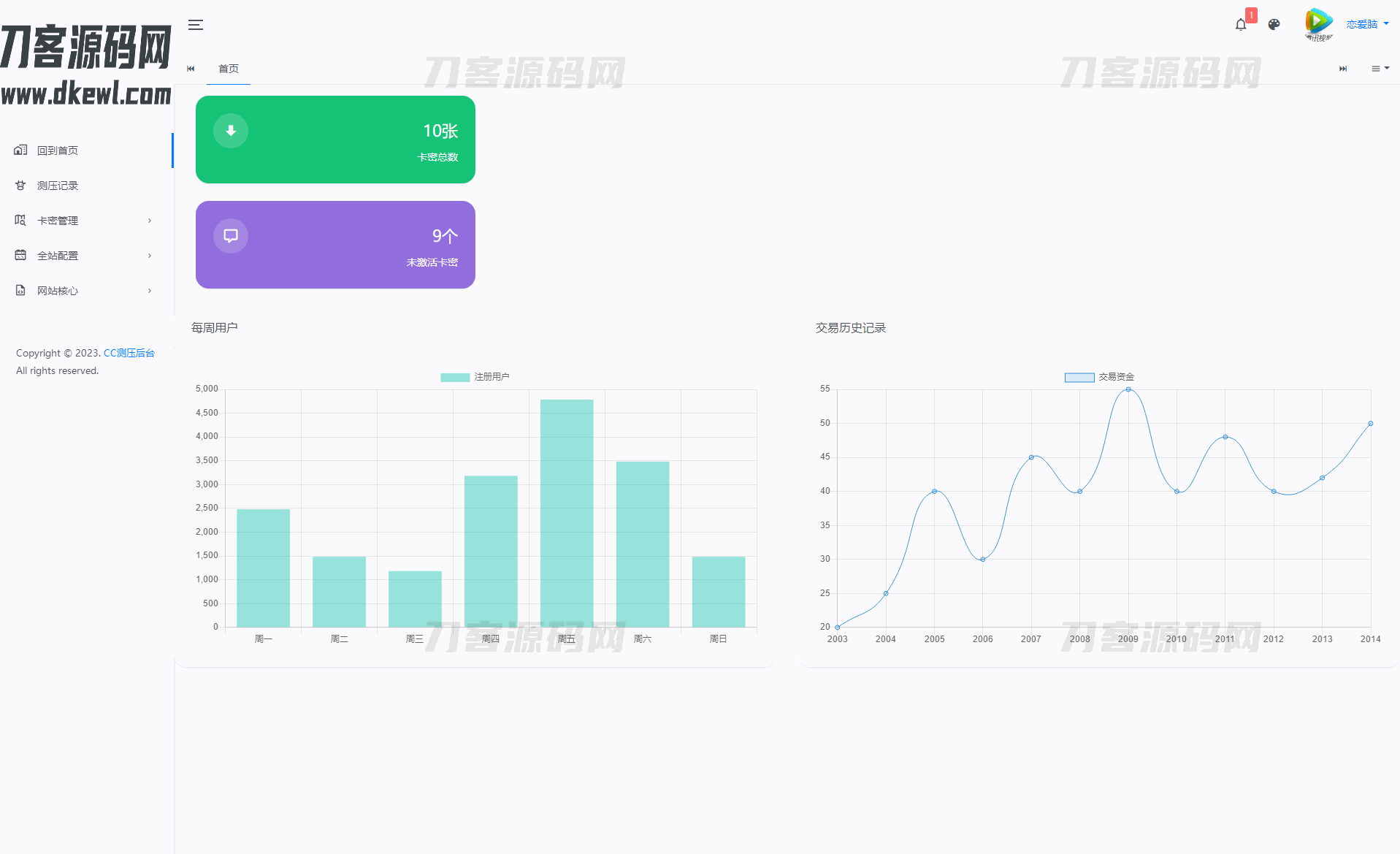Click the 2009 peak data point
Viewport: 1400px width, 854px height.
tap(1128, 389)
